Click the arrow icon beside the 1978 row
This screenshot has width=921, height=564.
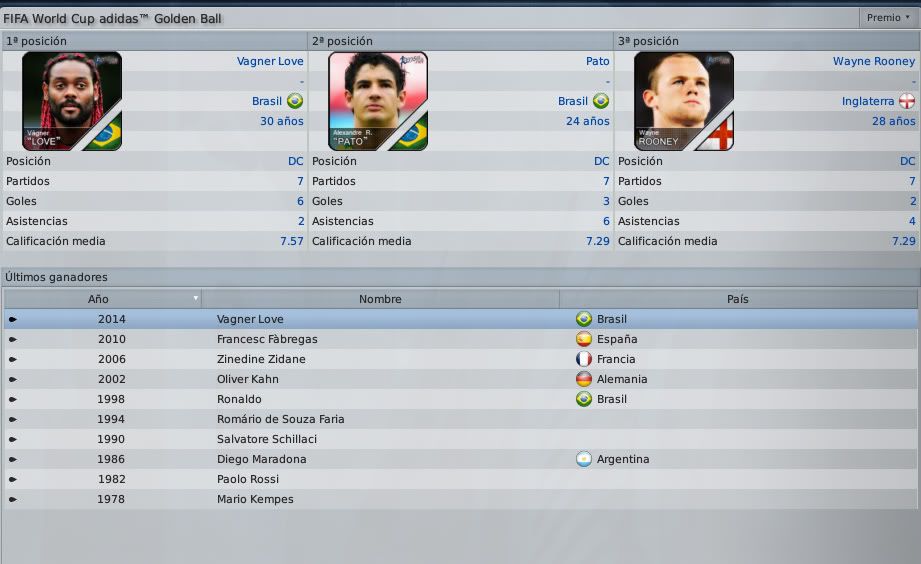point(13,499)
